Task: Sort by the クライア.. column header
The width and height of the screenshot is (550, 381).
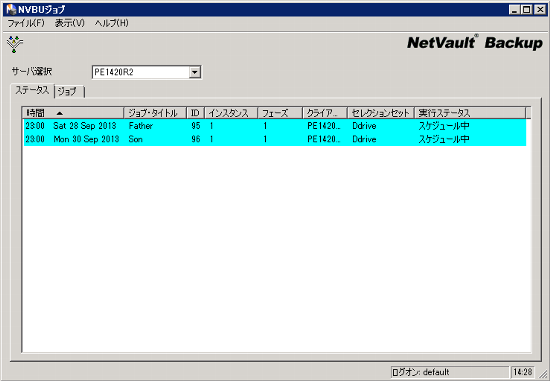Action: [x=325, y=113]
